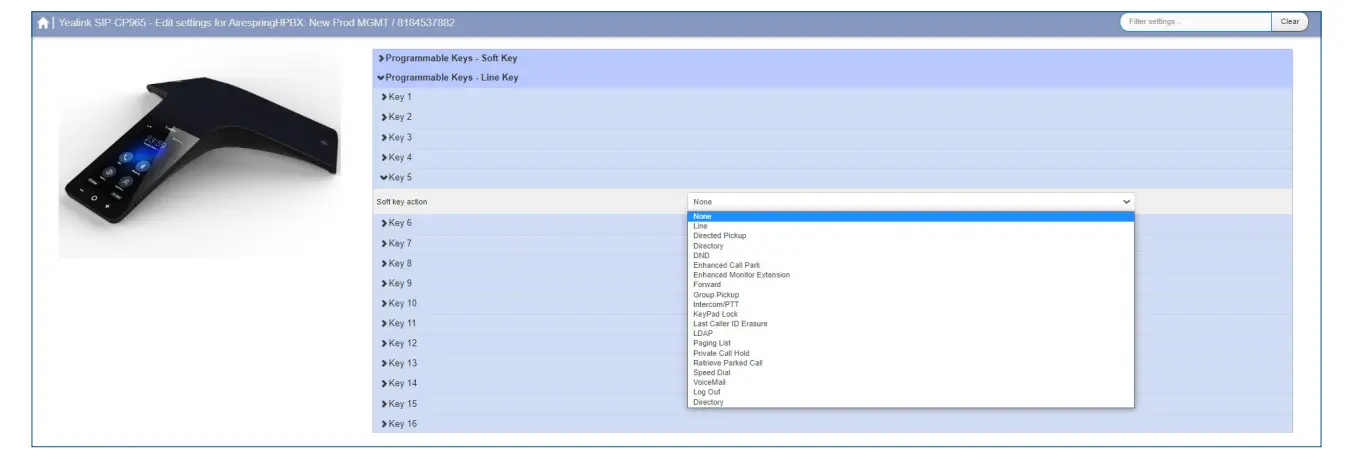Expand the Key 16 row
1354x459 pixels.
click(832, 424)
